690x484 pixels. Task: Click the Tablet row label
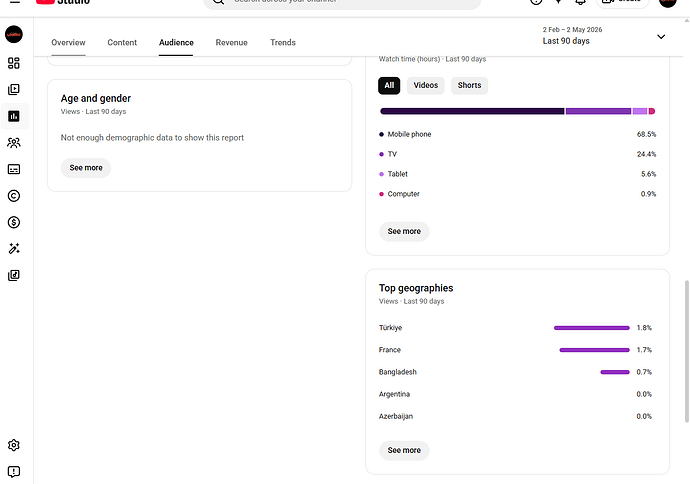(397, 174)
